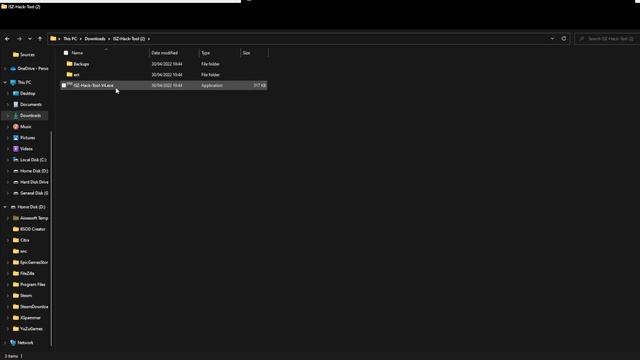Click File folder type of Backups row

210,64
